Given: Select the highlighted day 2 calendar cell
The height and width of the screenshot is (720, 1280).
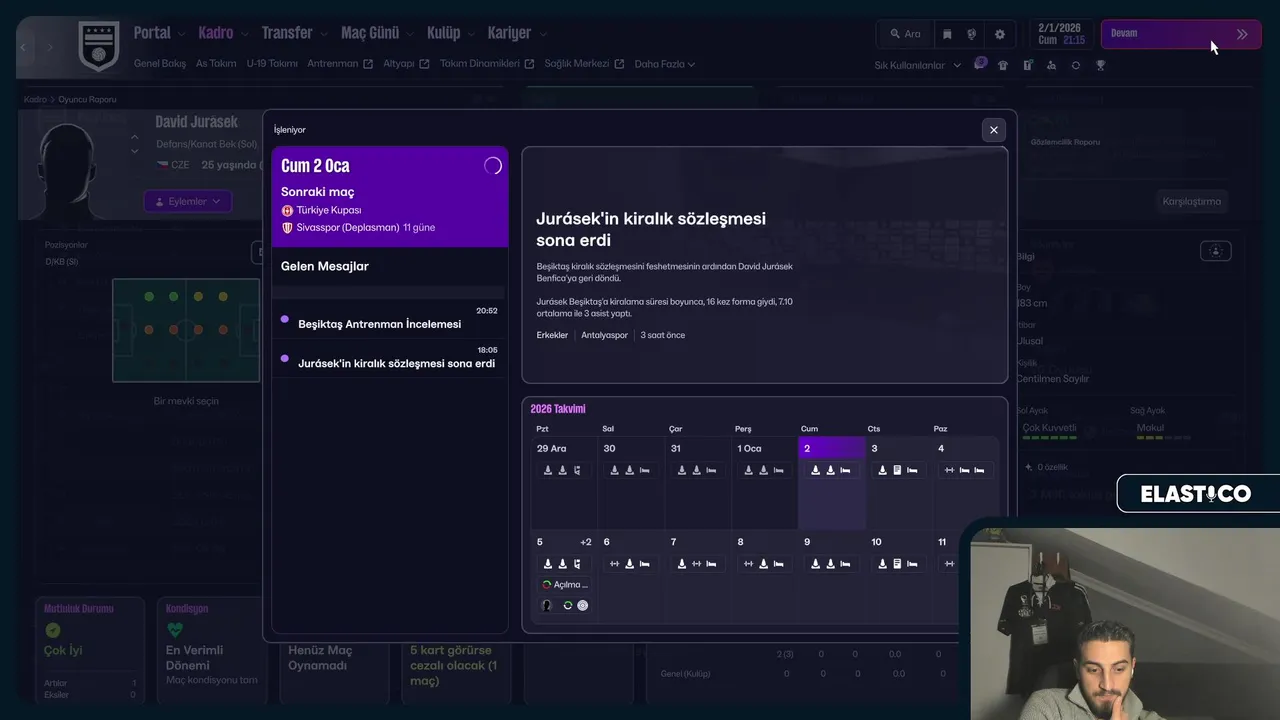Looking at the screenshot, I should click(832, 483).
